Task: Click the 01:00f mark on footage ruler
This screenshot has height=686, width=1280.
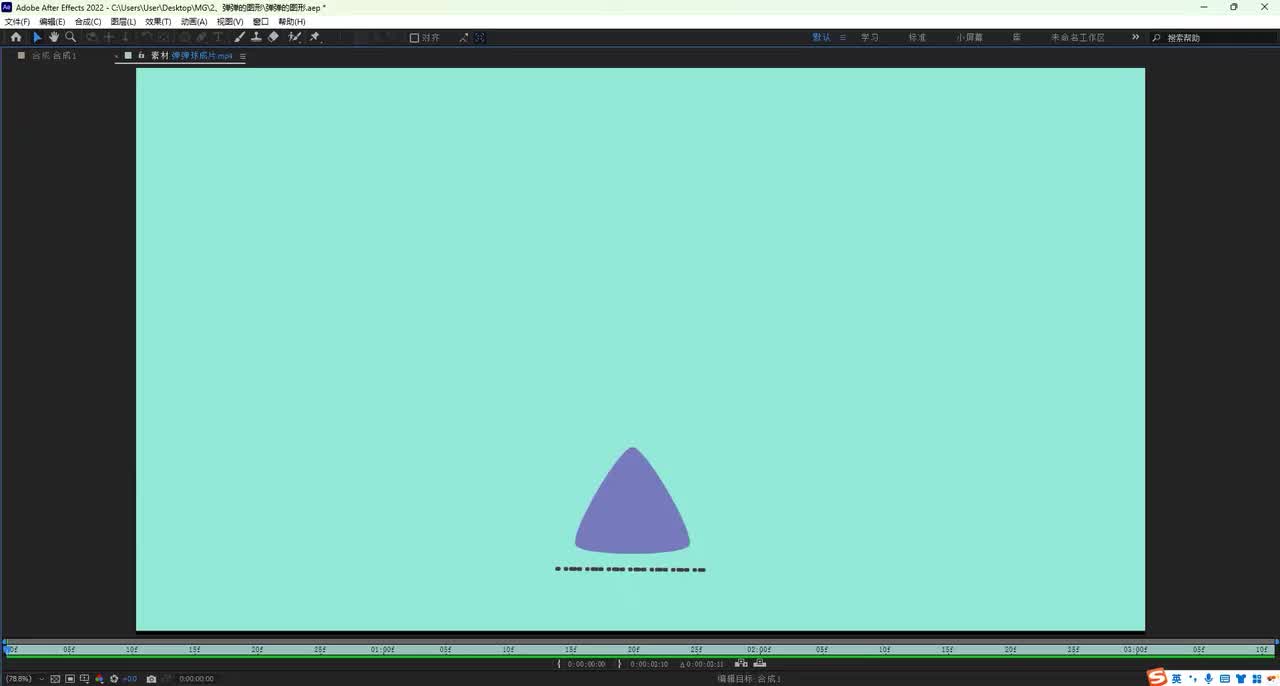Action: coord(382,649)
